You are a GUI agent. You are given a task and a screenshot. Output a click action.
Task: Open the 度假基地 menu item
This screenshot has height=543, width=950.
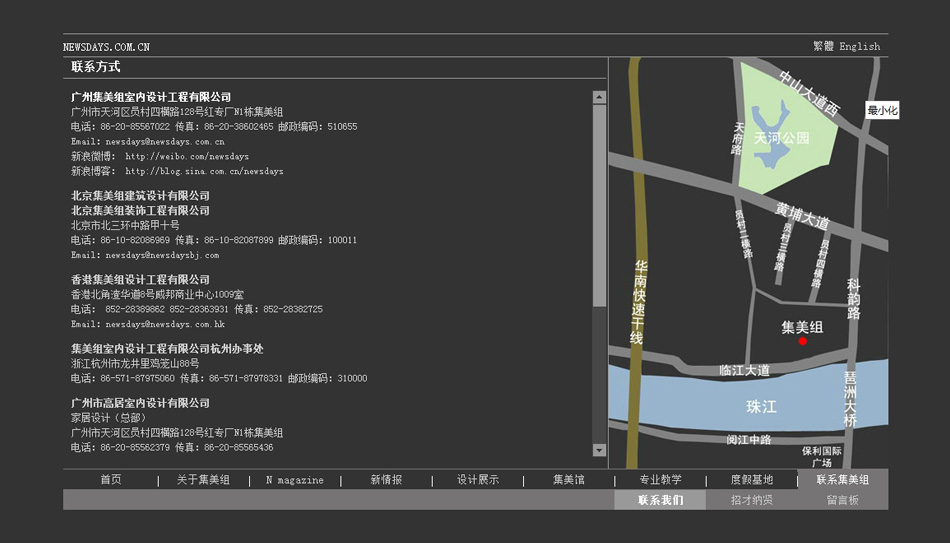pos(751,480)
